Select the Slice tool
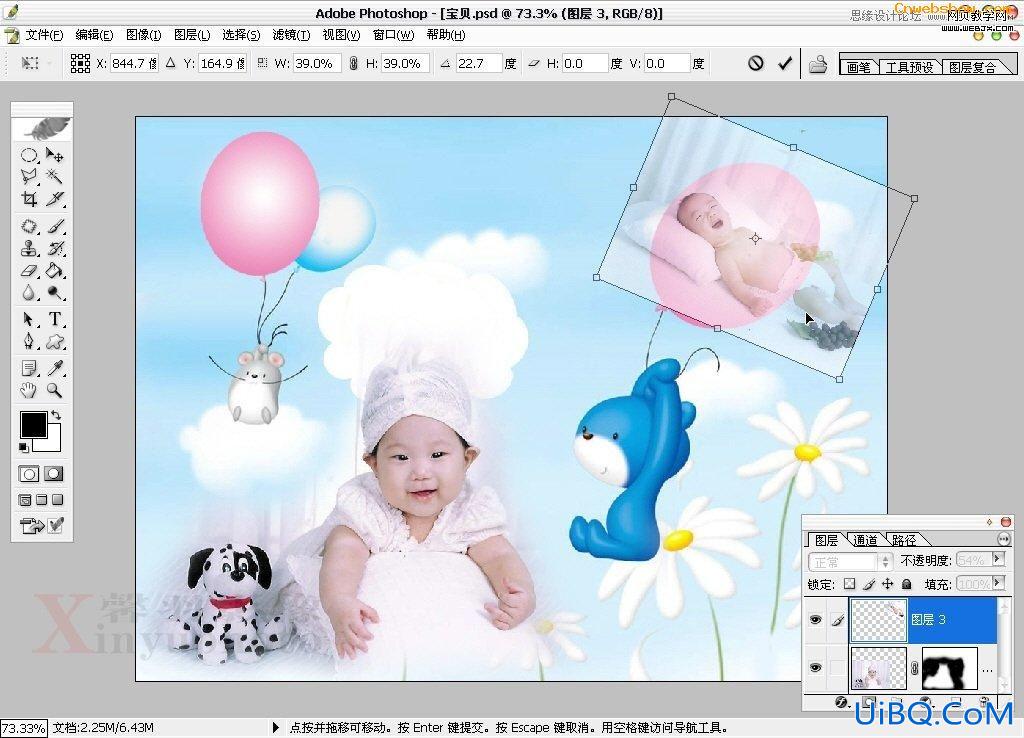Screen dimensions: 1024x738 tap(55, 199)
